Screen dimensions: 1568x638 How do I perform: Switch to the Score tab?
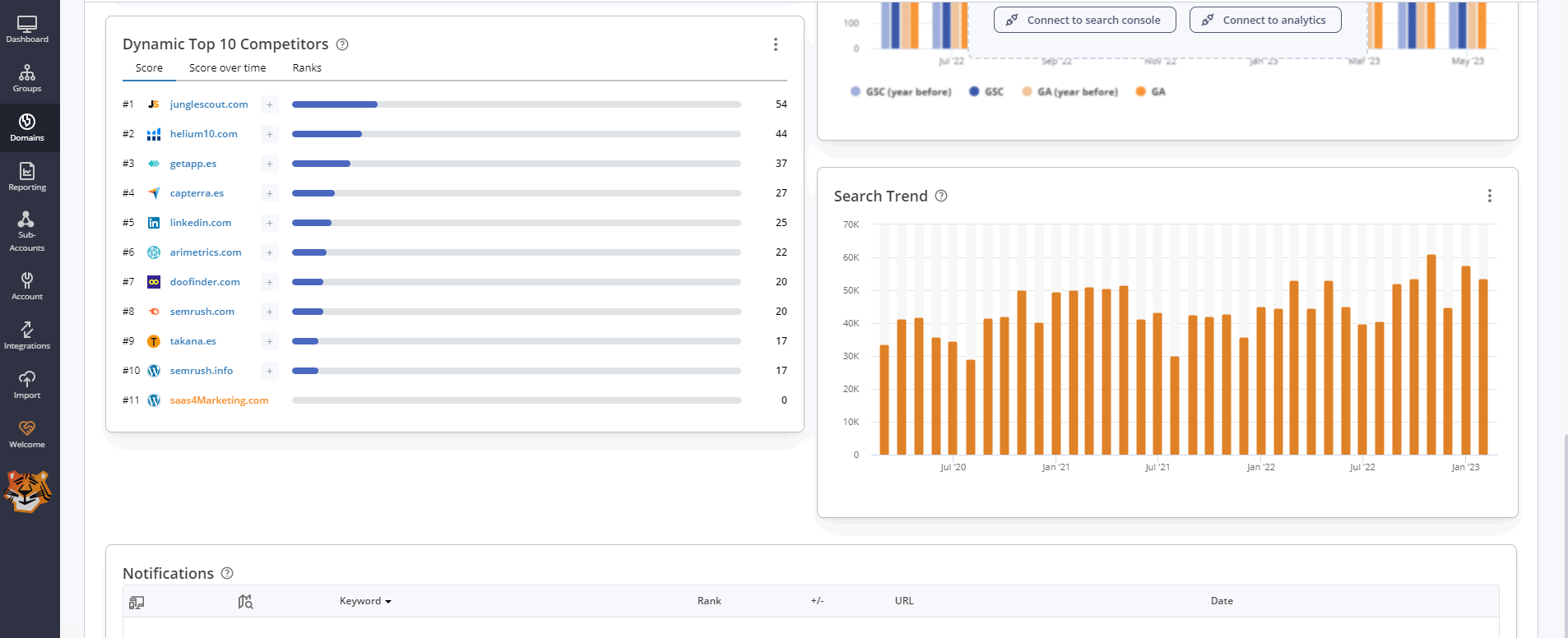click(149, 68)
